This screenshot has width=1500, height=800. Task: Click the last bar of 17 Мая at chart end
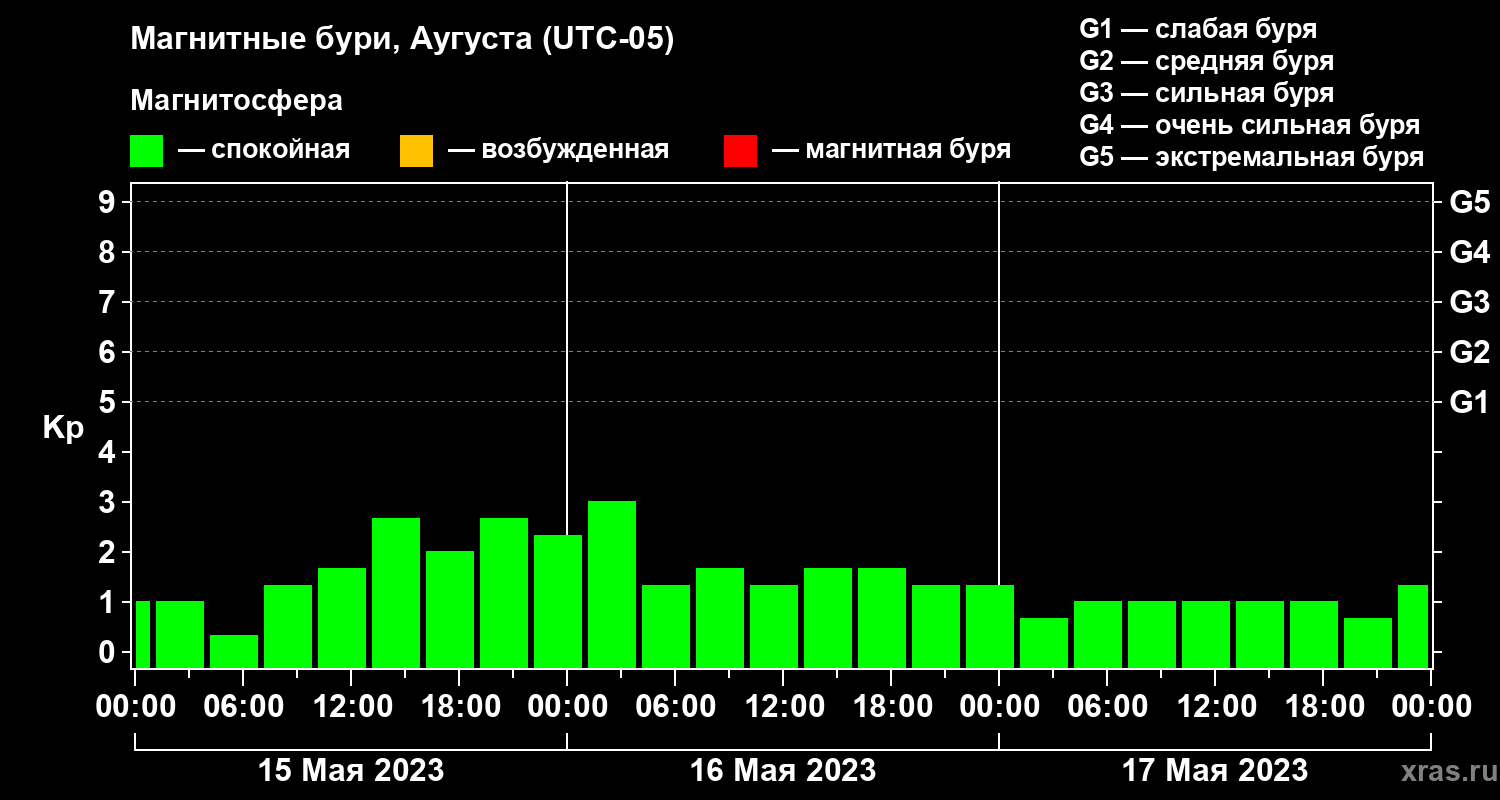1413,626
